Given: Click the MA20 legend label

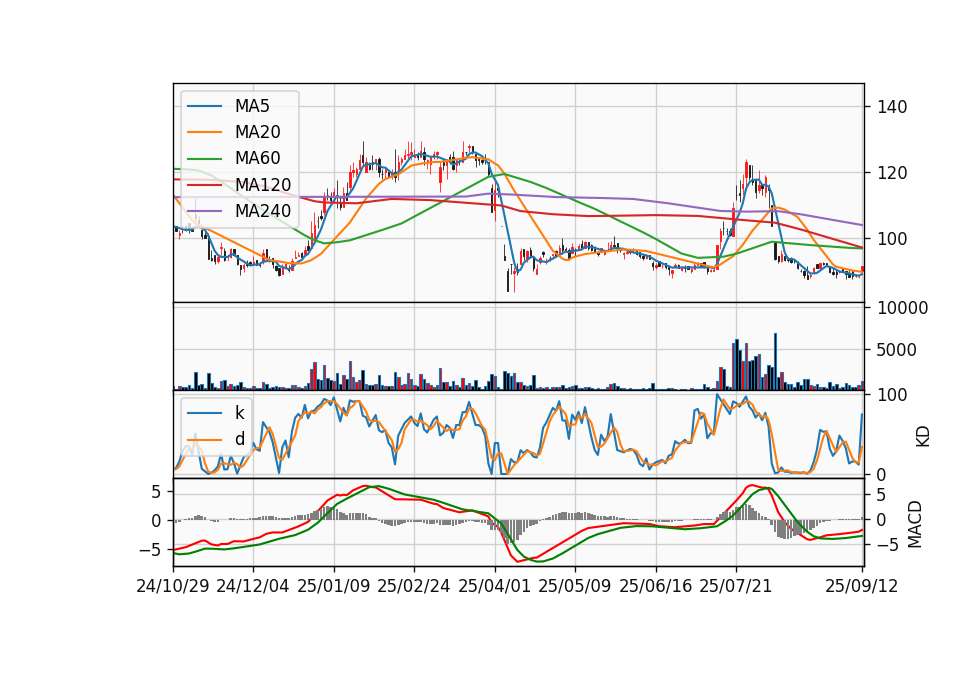Looking at the screenshot, I should tap(257, 132).
